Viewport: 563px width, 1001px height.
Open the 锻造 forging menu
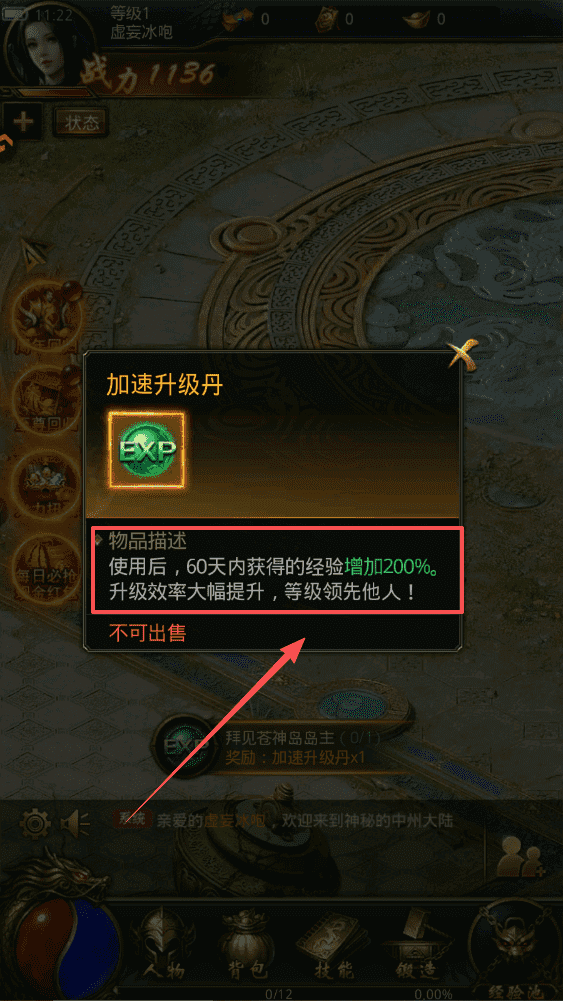(417, 944)
